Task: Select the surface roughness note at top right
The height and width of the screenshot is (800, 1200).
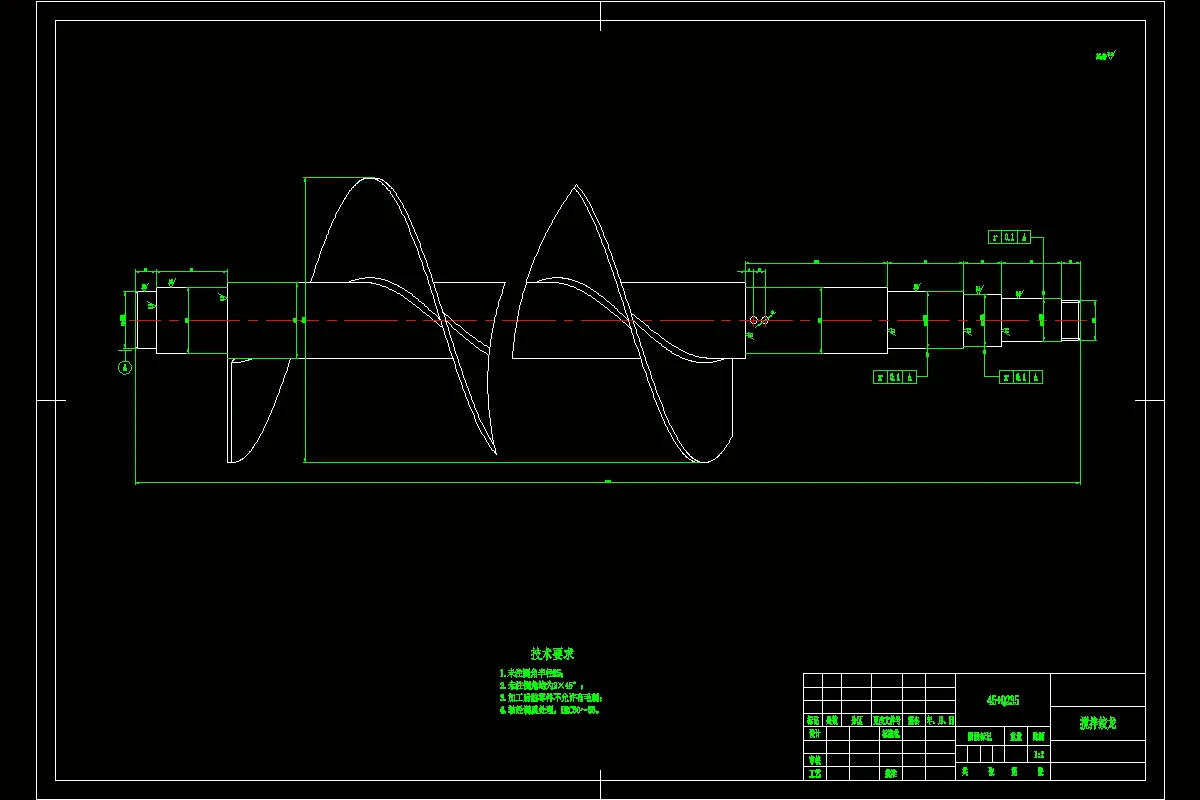Action: [1105, 57]
